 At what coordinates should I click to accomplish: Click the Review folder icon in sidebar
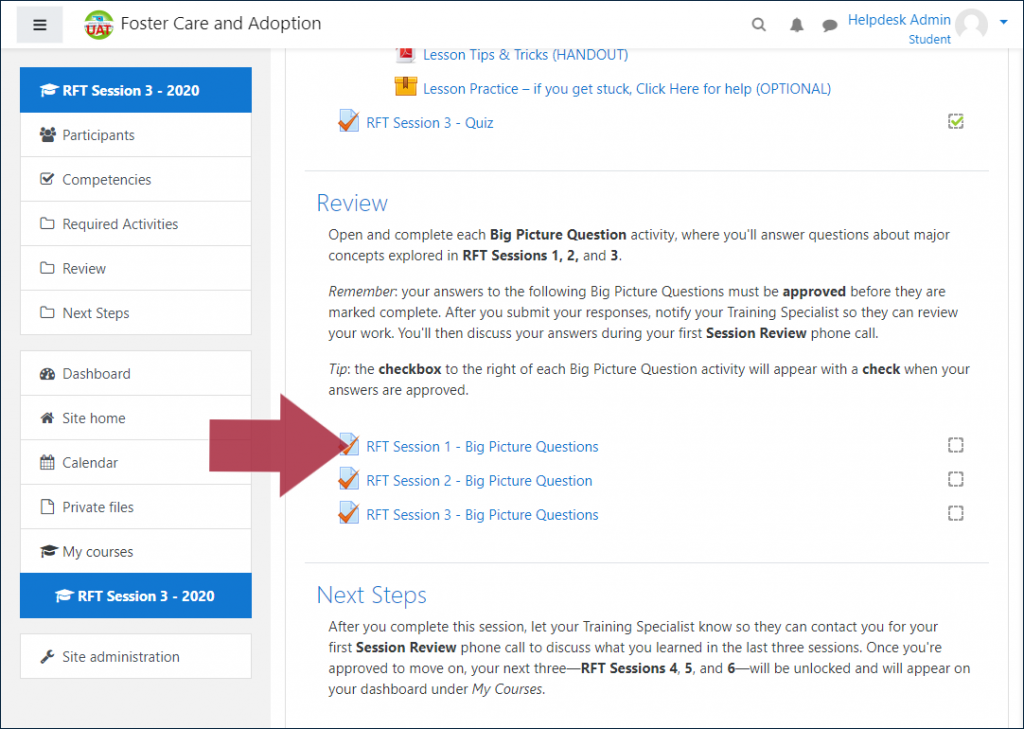[x=47, y=268]
